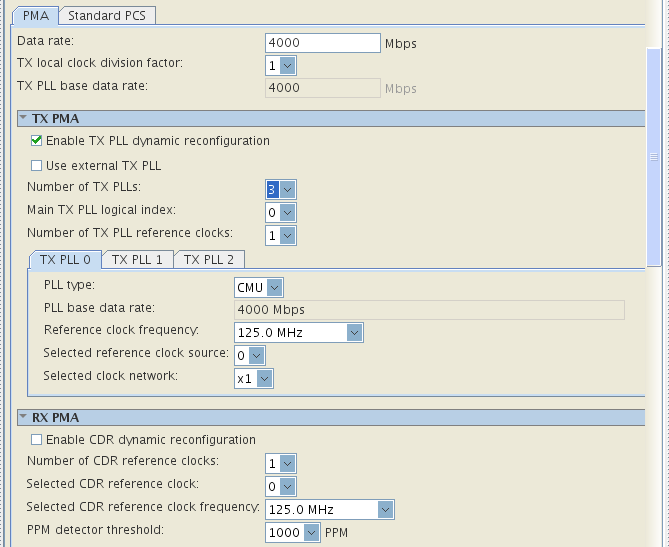Switch to the Standard PCS tab
Image resolution: width=669 pixels, height=547 pixels.
pos(109,15)
